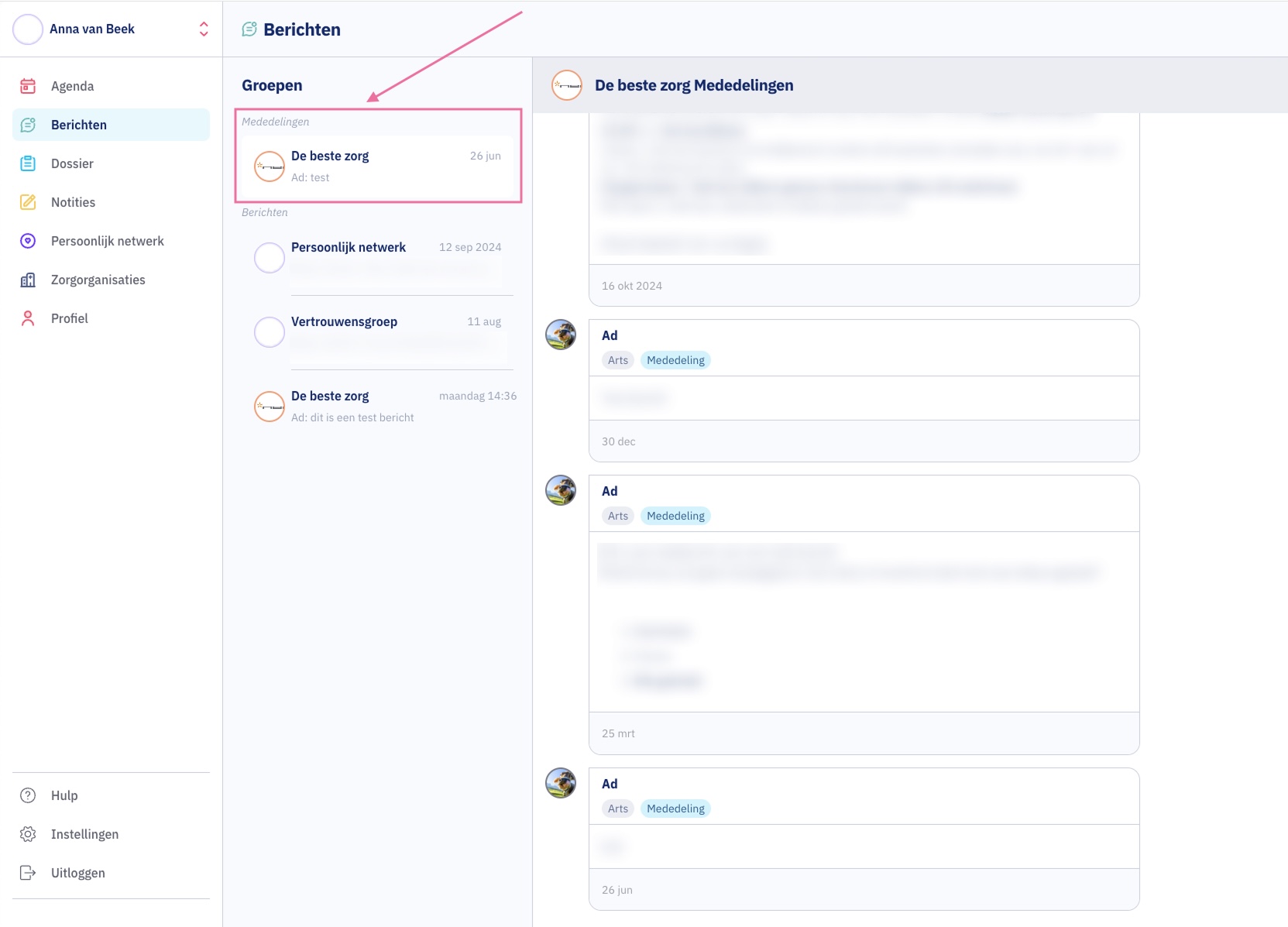Click the '30 dec' message date

tap(619, 441)
